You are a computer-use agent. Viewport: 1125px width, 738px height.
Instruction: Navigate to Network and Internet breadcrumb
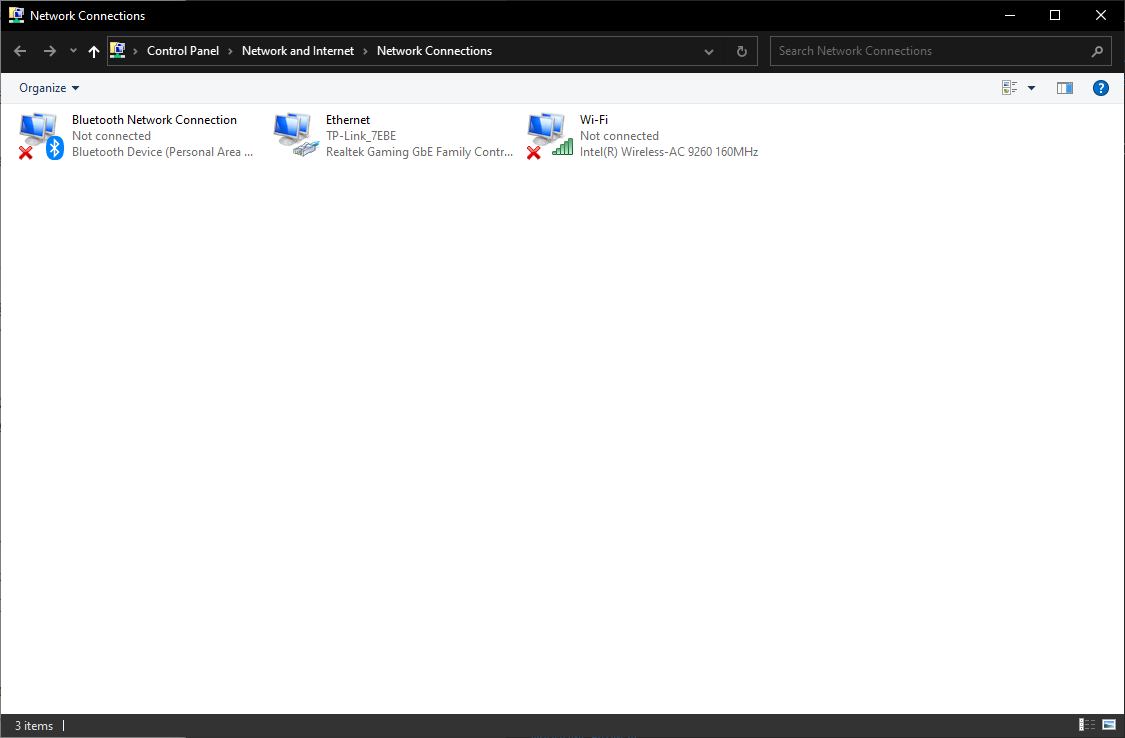pos(298,51)
